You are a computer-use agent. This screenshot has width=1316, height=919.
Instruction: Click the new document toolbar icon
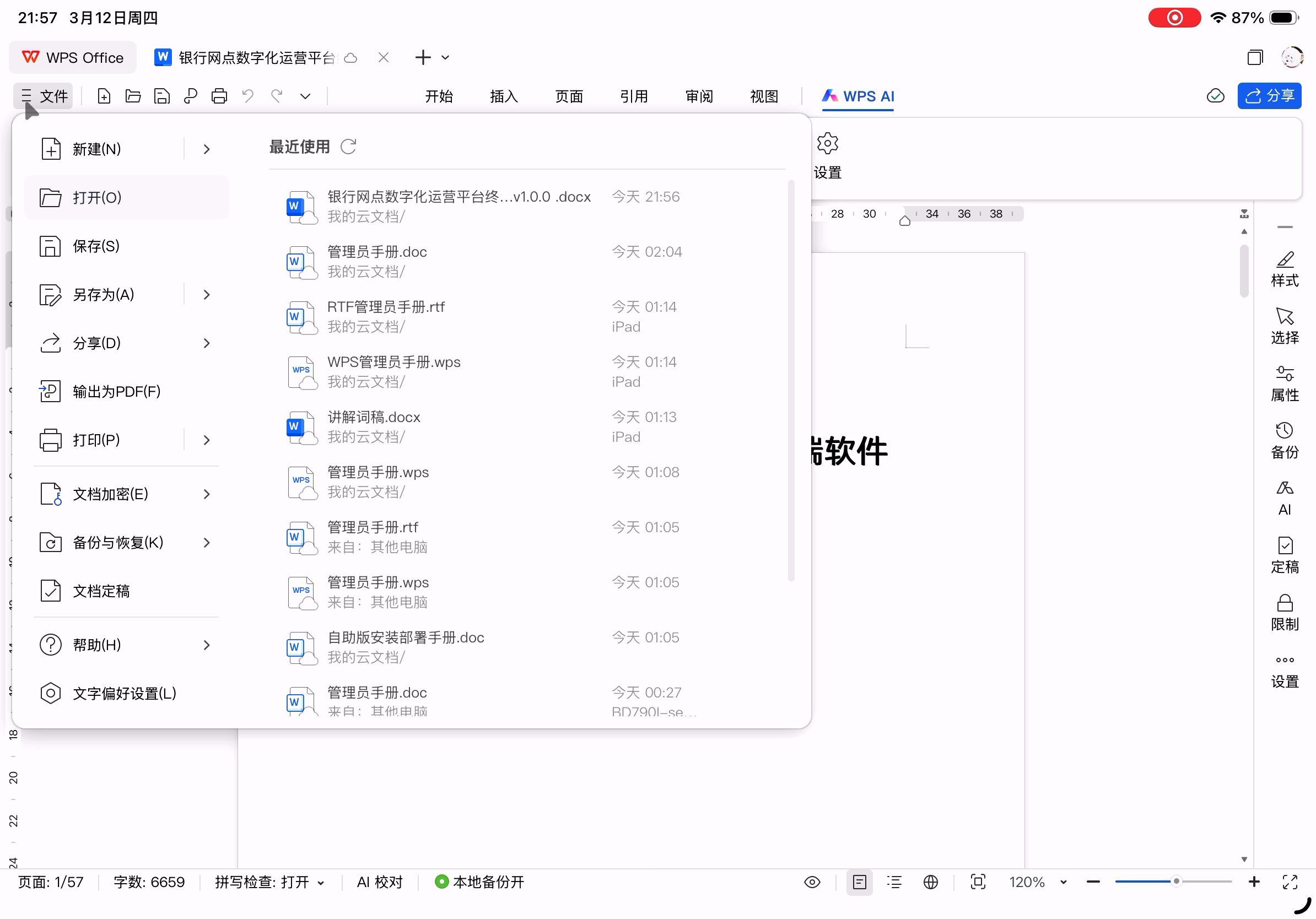coord(104,96)
